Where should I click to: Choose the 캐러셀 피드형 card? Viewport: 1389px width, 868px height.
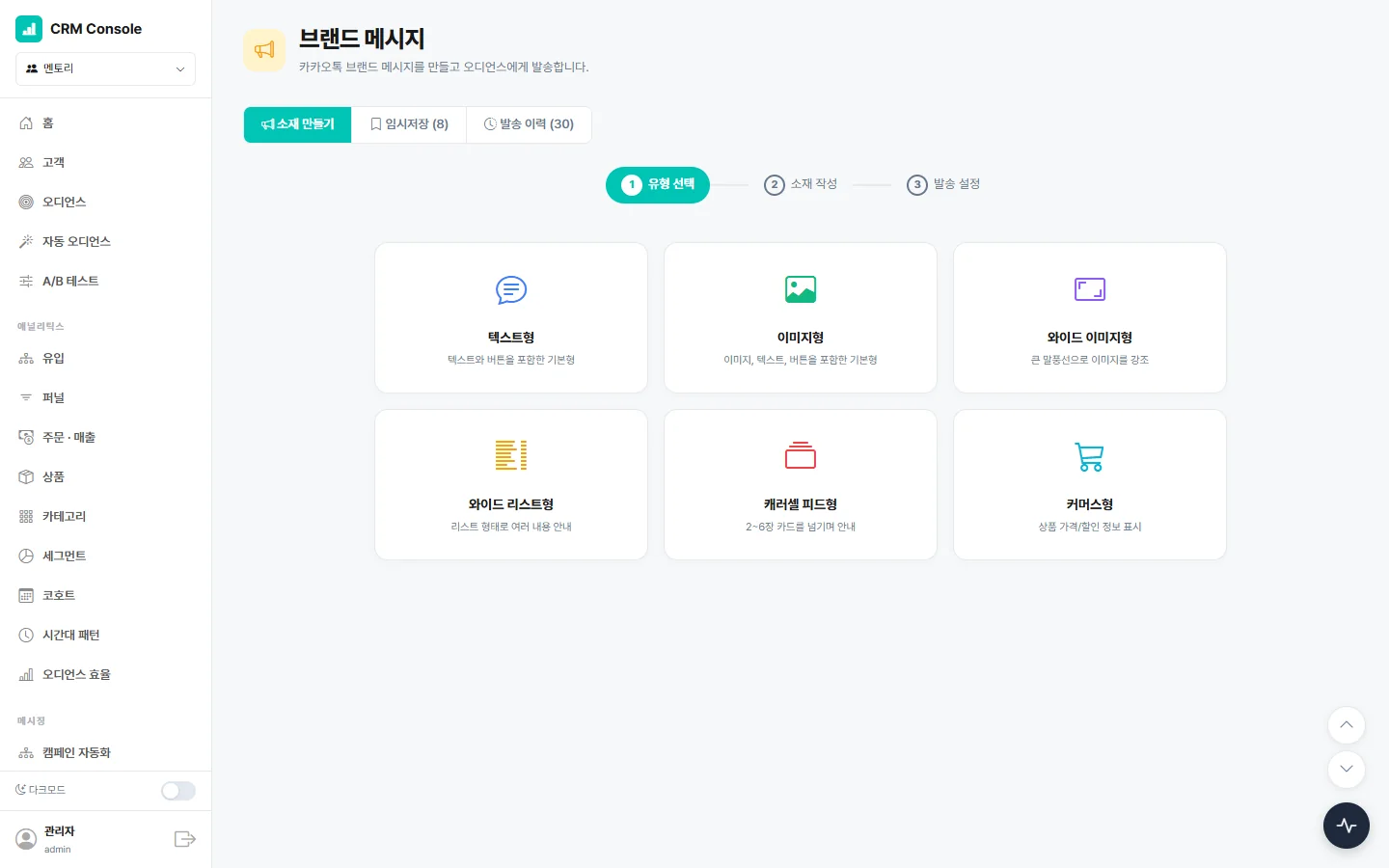(801, 485)
